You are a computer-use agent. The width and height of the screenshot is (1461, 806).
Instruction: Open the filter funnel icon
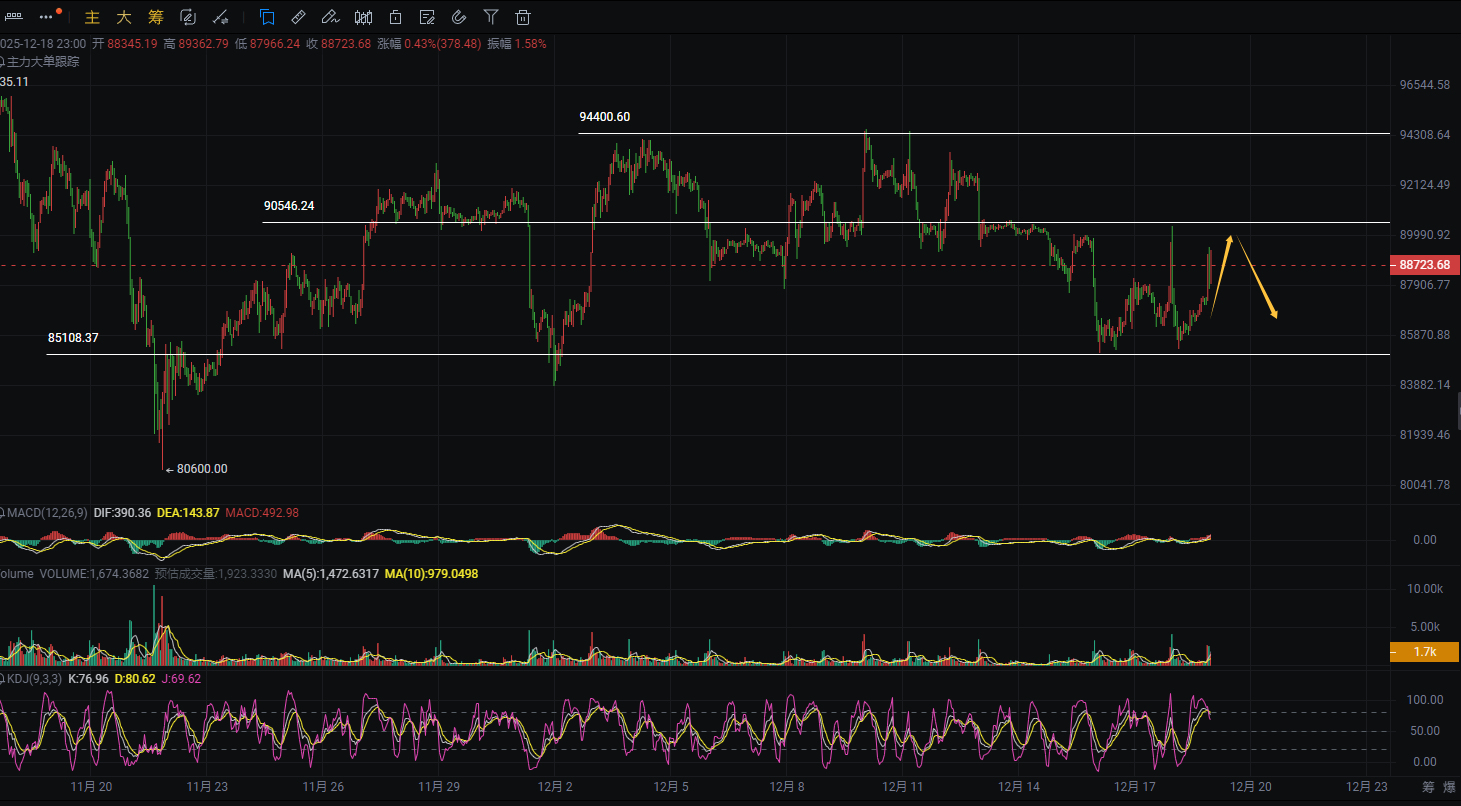pyautogui.click(x=490, y=17)
